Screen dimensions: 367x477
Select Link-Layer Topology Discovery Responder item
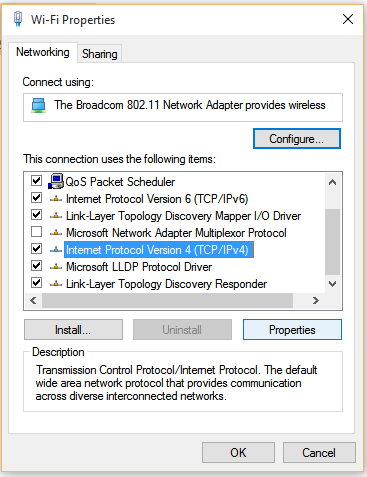pyautogui.click(x=166, y=284)
